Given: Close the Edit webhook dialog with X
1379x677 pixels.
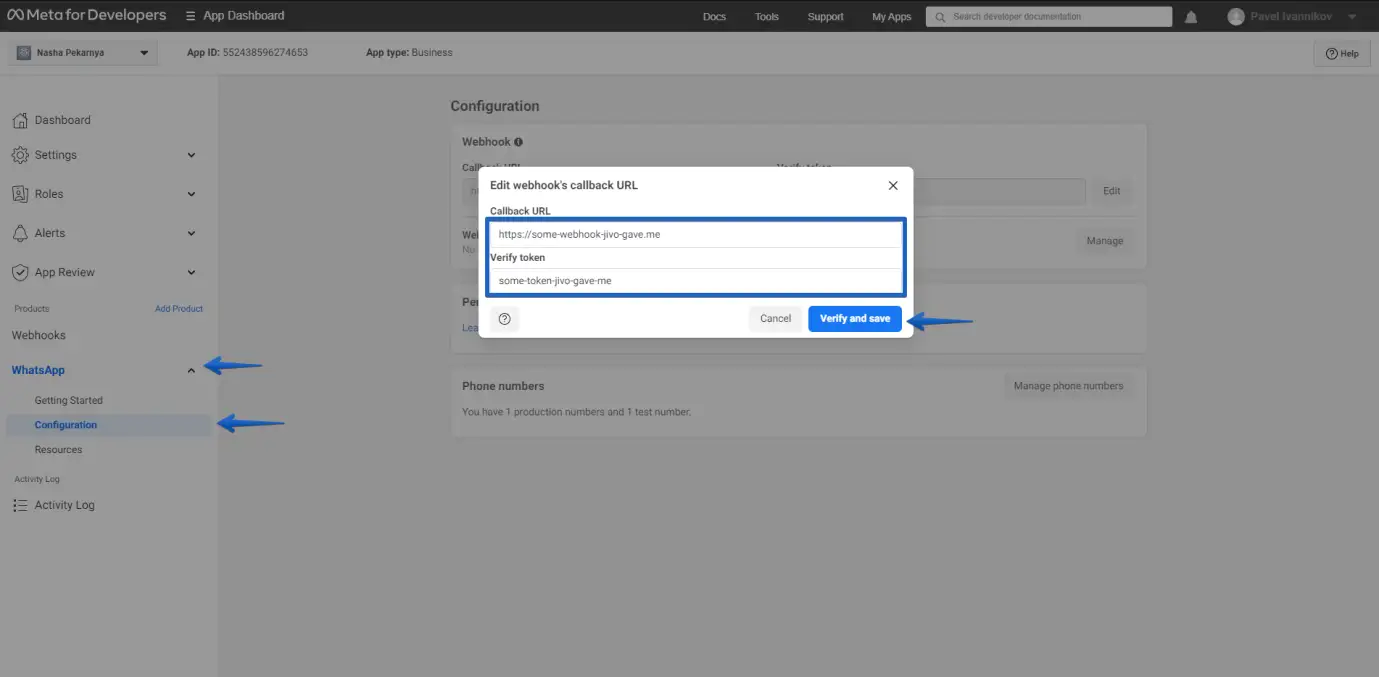Looking at the screenshot, I should click(893, 186).
